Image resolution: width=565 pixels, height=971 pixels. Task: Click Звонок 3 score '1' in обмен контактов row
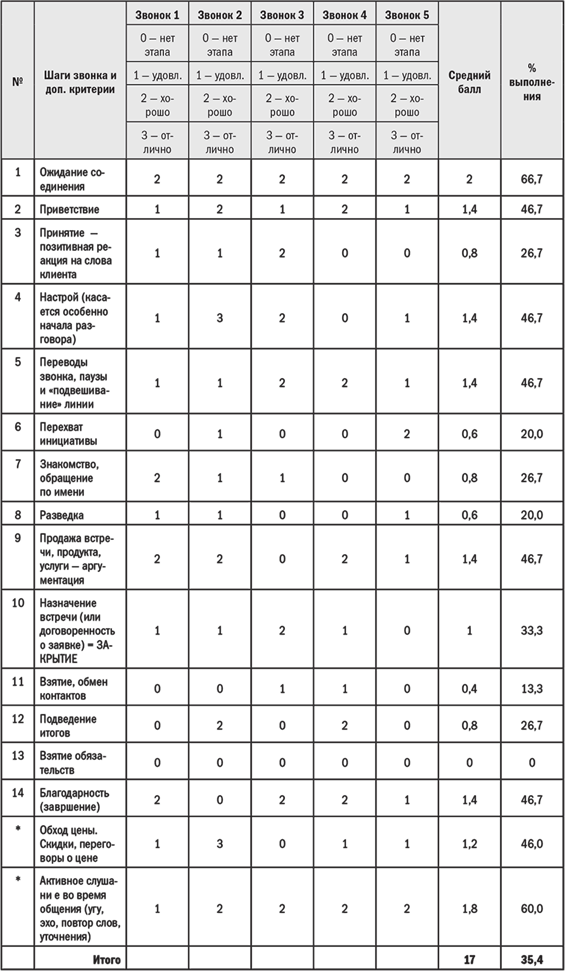[282, 688]
